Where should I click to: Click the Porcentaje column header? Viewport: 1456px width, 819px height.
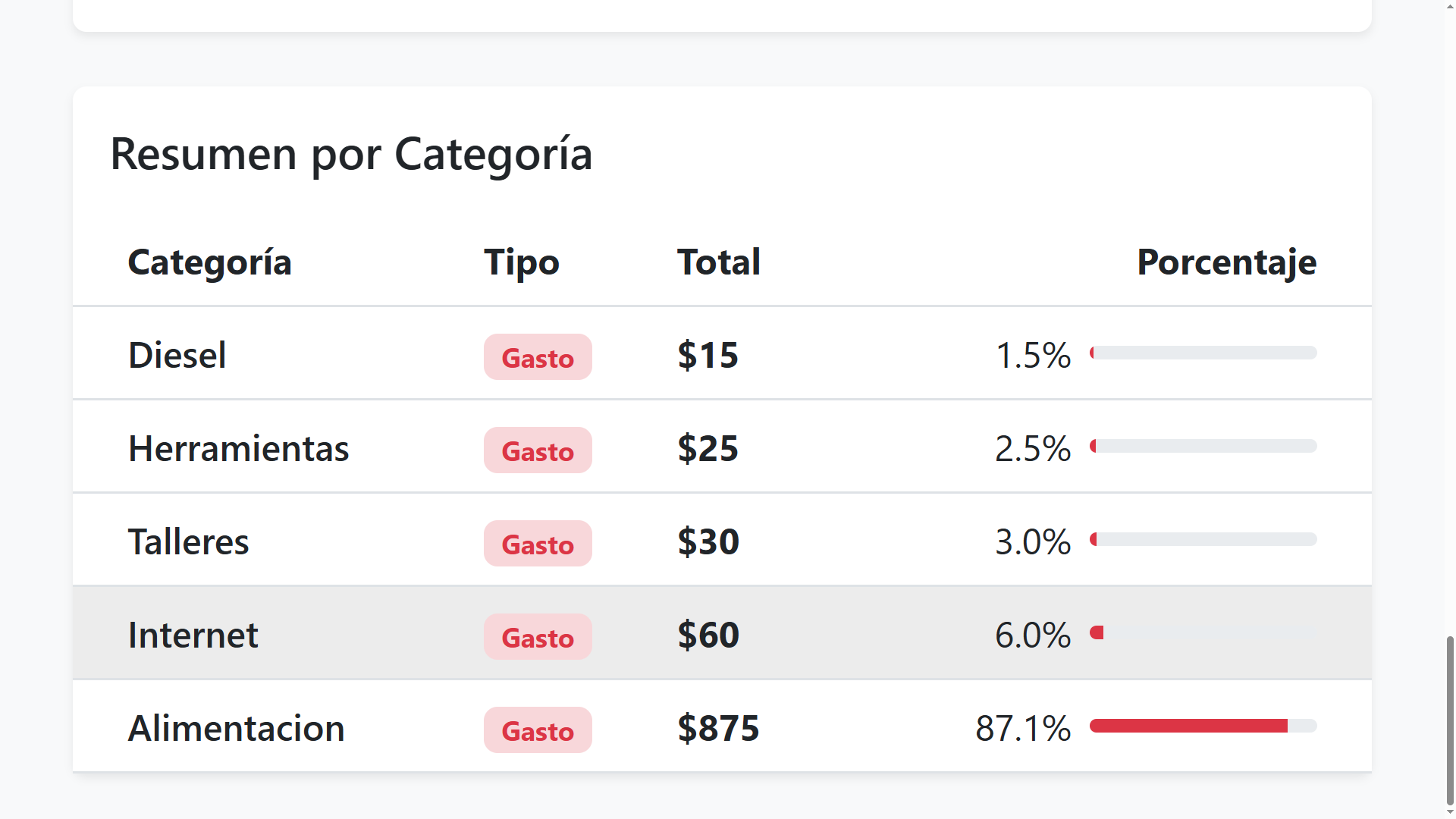tap(1226, 262)
